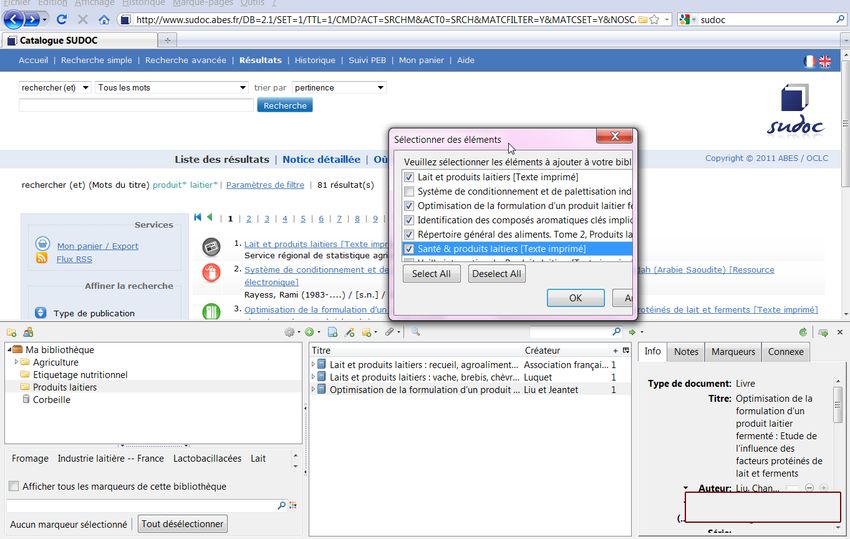Click the SUDOC search text field
Image resolution: width=850 pixels, height=539 pixels.
pos(136,105)
